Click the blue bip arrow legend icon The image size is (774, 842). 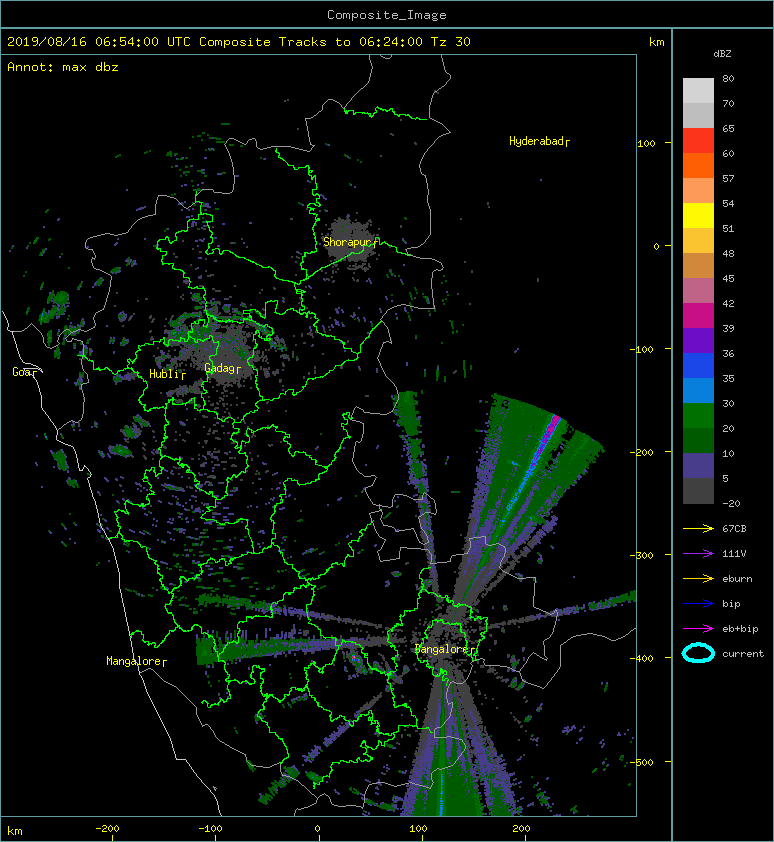pos(698,604)
